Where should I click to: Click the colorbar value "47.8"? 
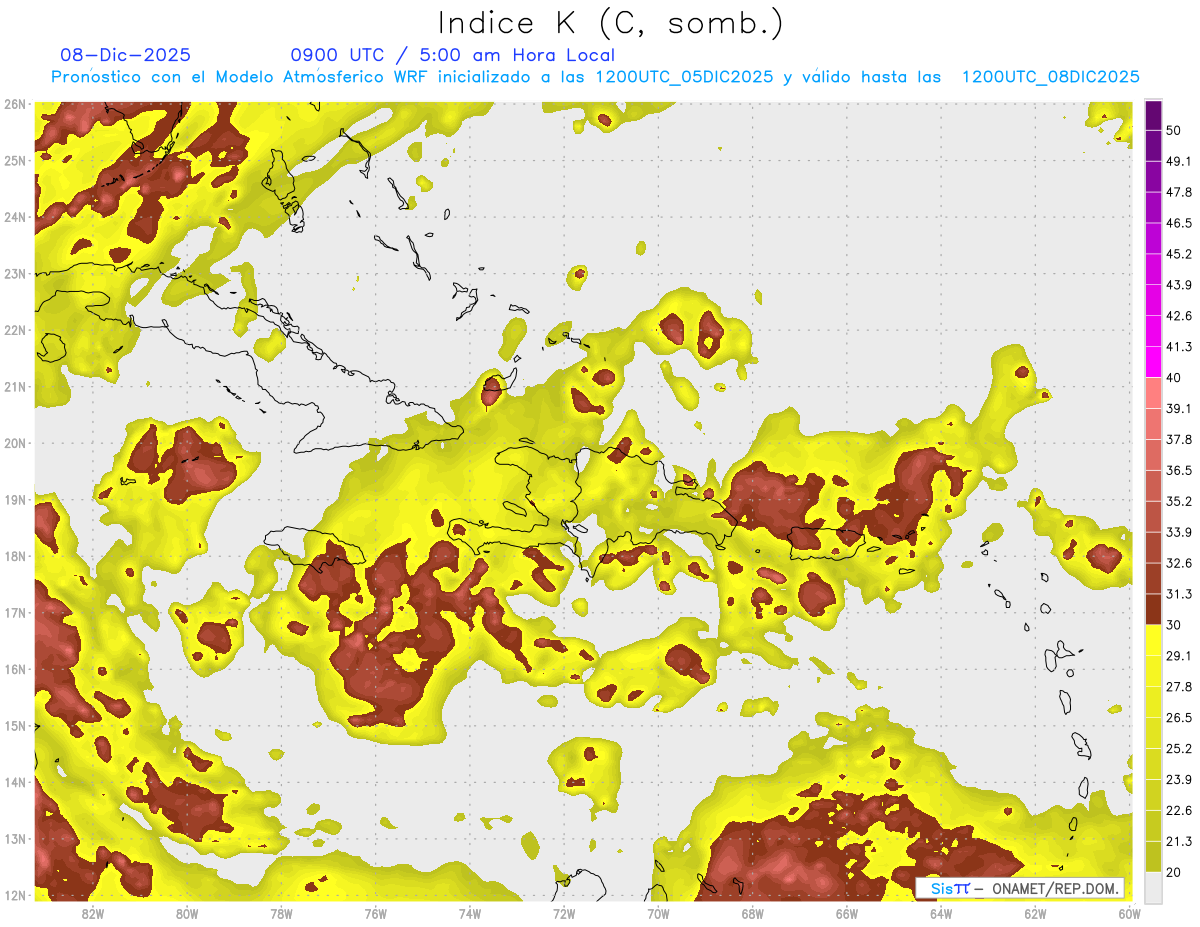1178,192
